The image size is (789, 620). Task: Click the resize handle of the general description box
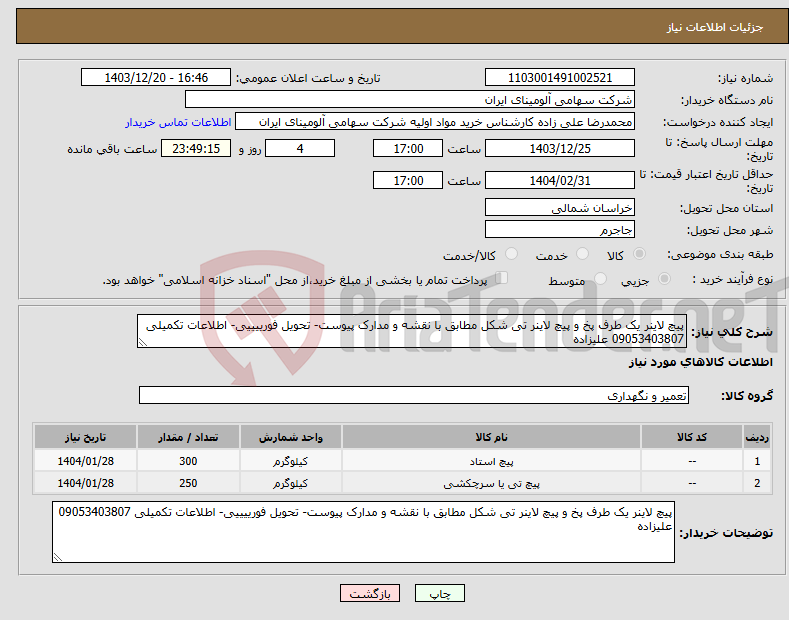(143, 342)
